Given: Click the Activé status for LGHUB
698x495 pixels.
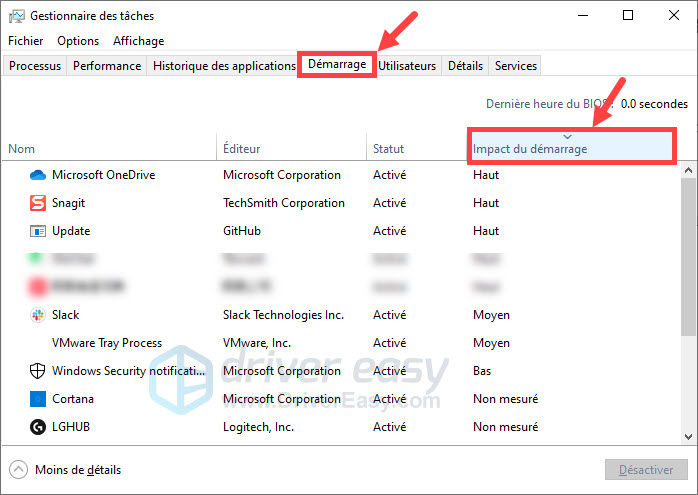Looking at the screenshot, I should pos(390,427).
